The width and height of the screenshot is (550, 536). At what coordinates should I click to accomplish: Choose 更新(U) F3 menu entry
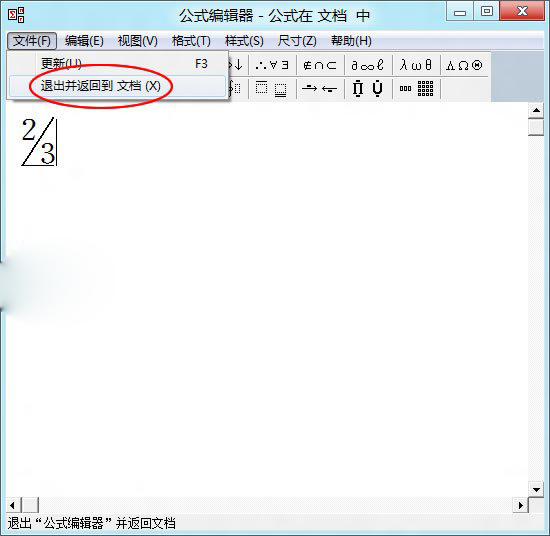(x=117, y=64)
